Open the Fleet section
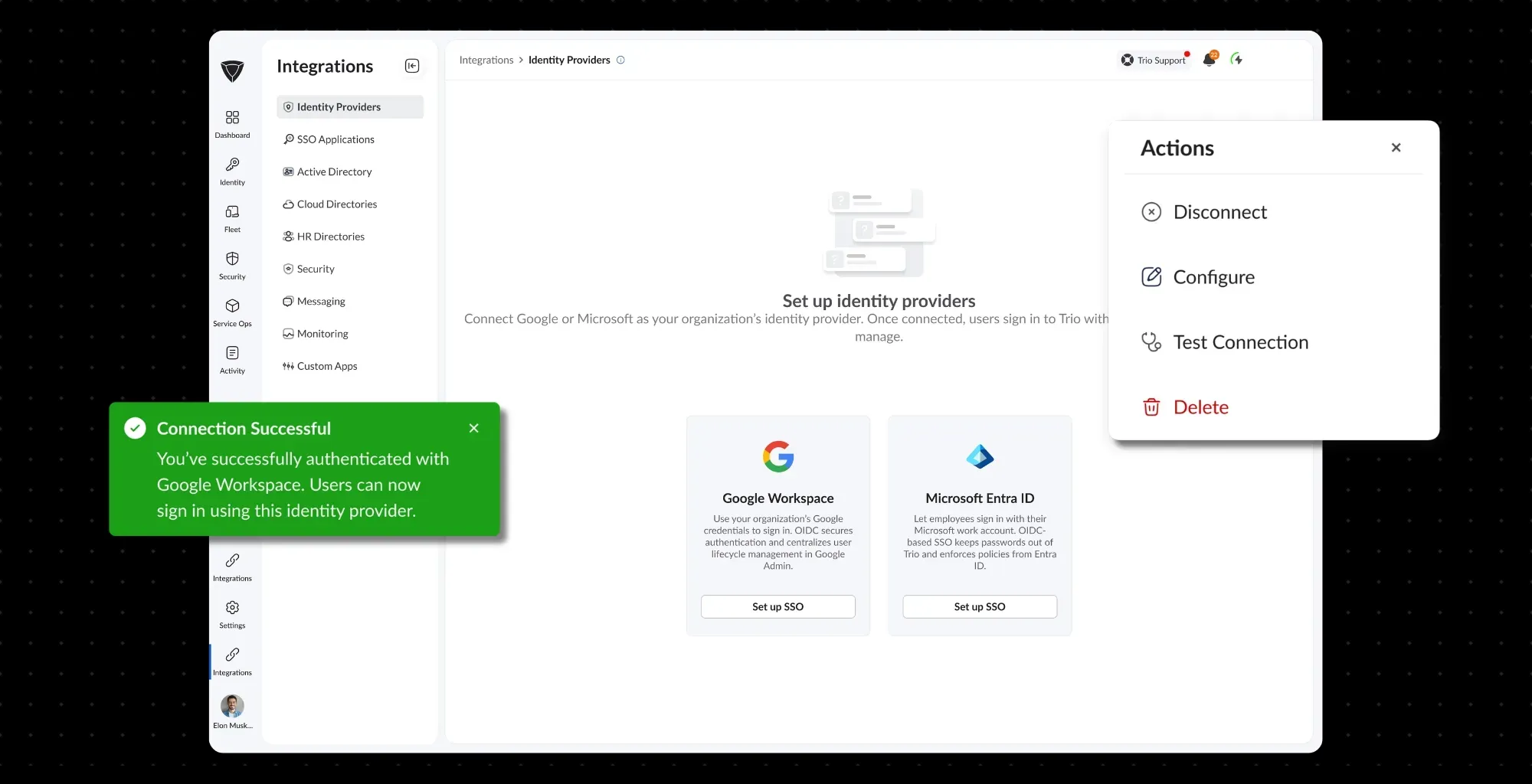The height and width of the screenshot is (784, 1532). (232, 218)
